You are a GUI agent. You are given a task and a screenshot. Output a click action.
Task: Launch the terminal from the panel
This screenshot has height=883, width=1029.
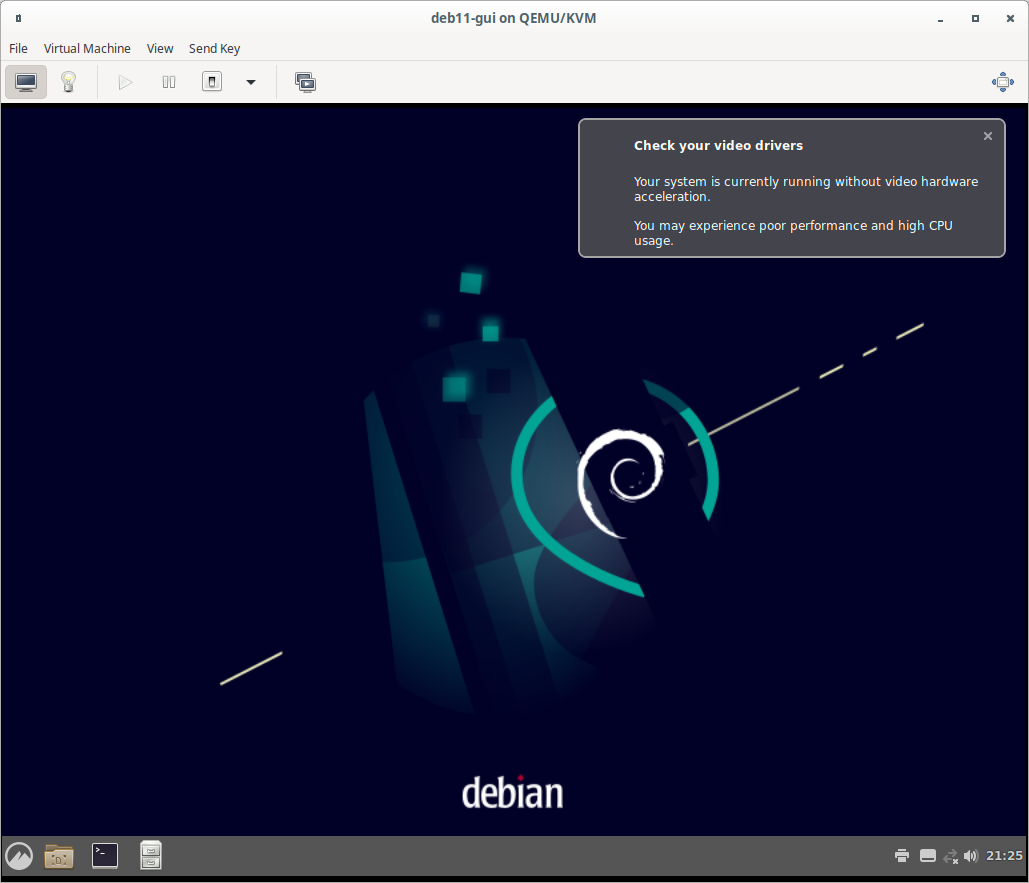click(x=105, y=855)
